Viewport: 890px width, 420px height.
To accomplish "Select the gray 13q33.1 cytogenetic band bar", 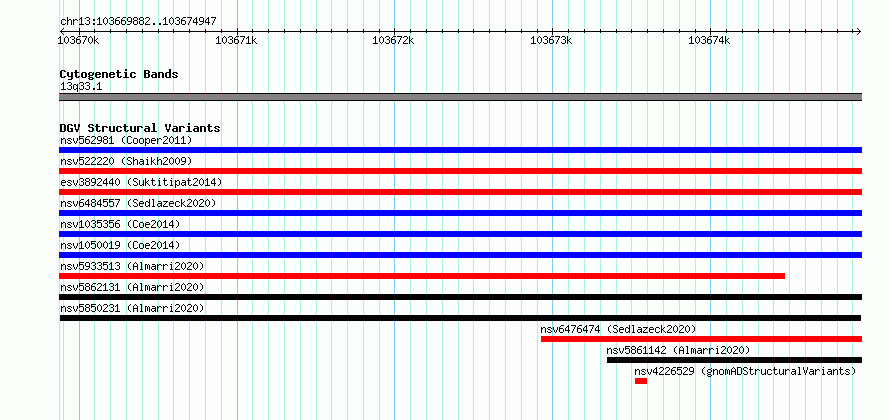I will (460, 96).
